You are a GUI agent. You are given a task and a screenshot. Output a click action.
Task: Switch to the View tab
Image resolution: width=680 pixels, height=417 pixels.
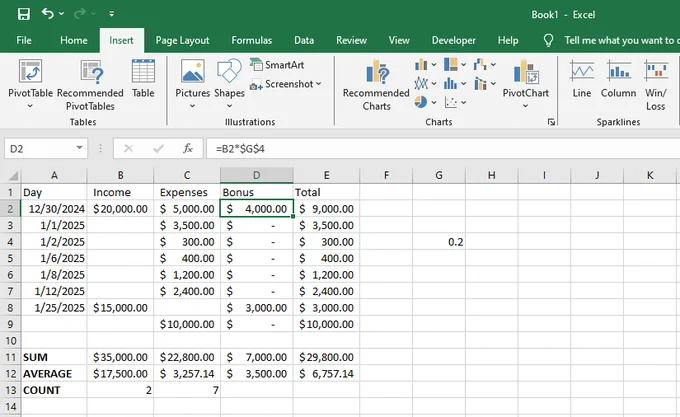399,40
